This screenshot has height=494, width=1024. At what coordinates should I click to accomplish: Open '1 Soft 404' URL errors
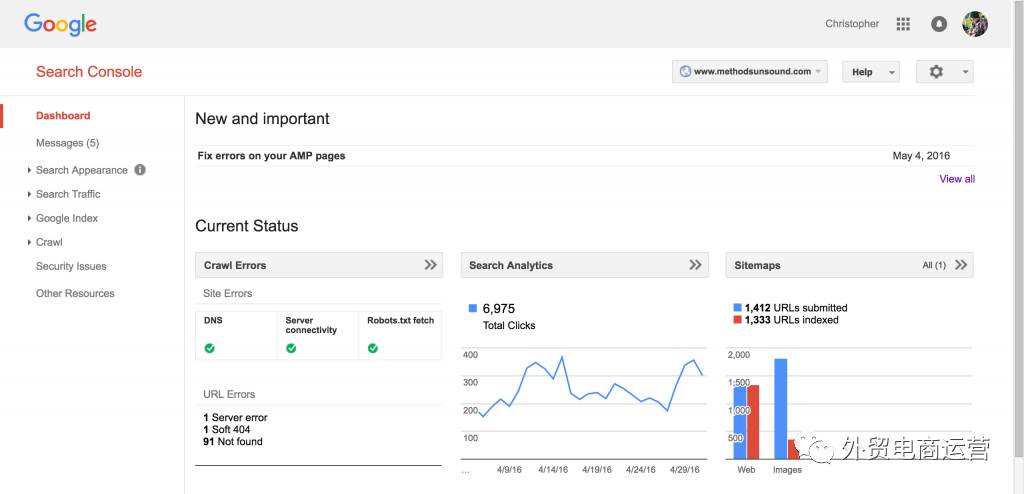pyautogui.click(x=227, y=429)
